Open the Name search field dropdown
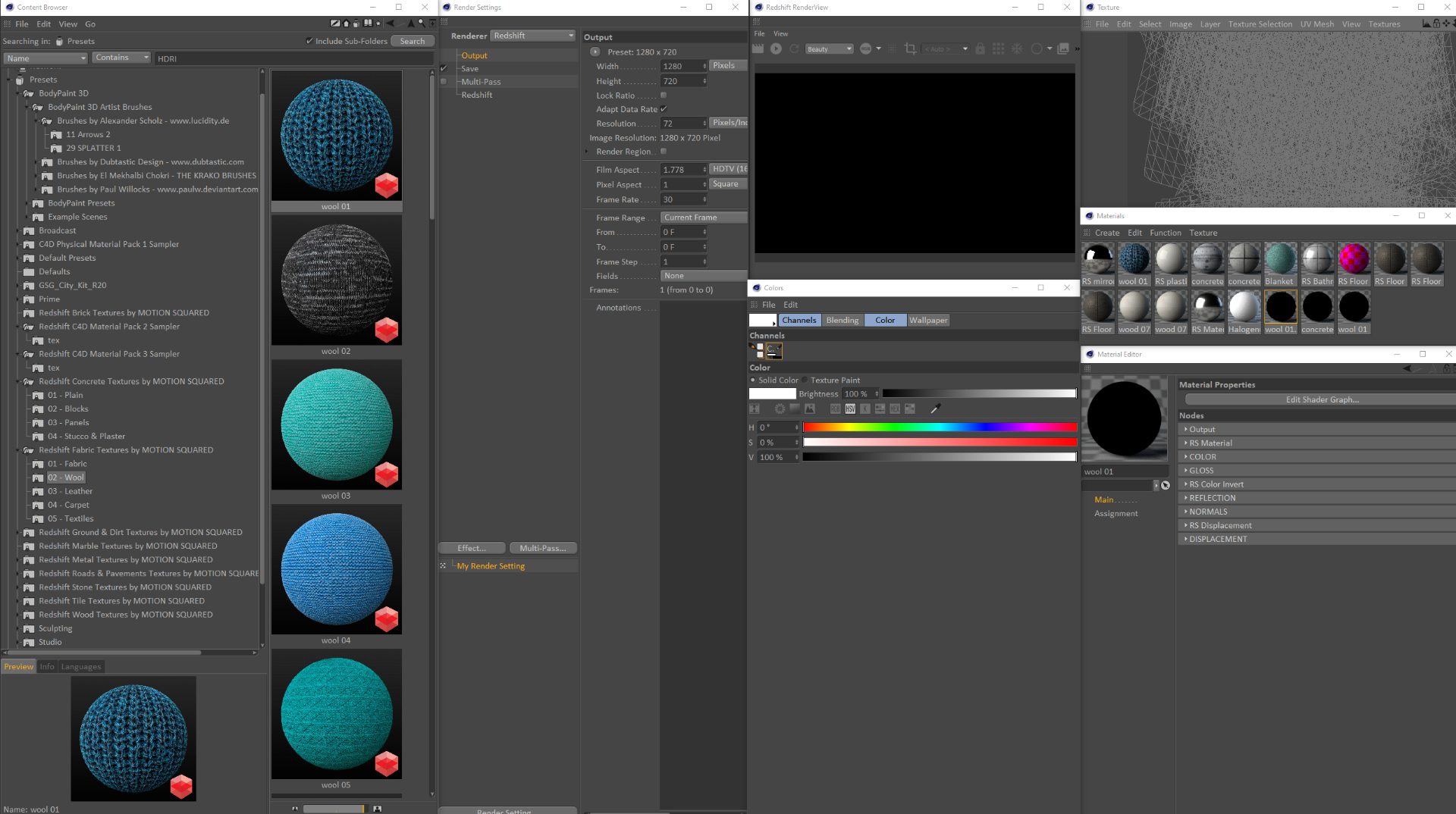The height and width of the screenshot is (814, 1456). 45,58
